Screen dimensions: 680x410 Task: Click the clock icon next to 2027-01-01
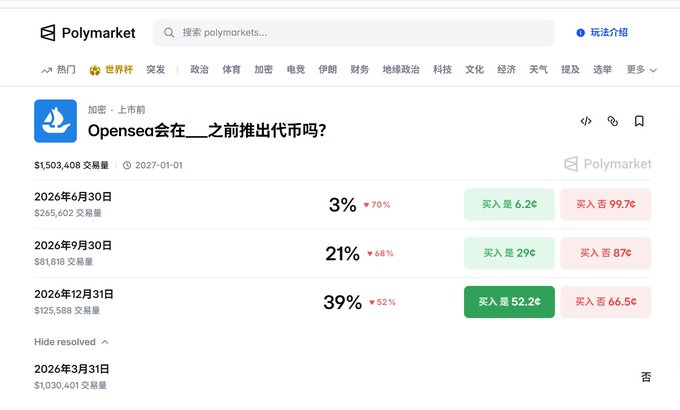(127, 165)
